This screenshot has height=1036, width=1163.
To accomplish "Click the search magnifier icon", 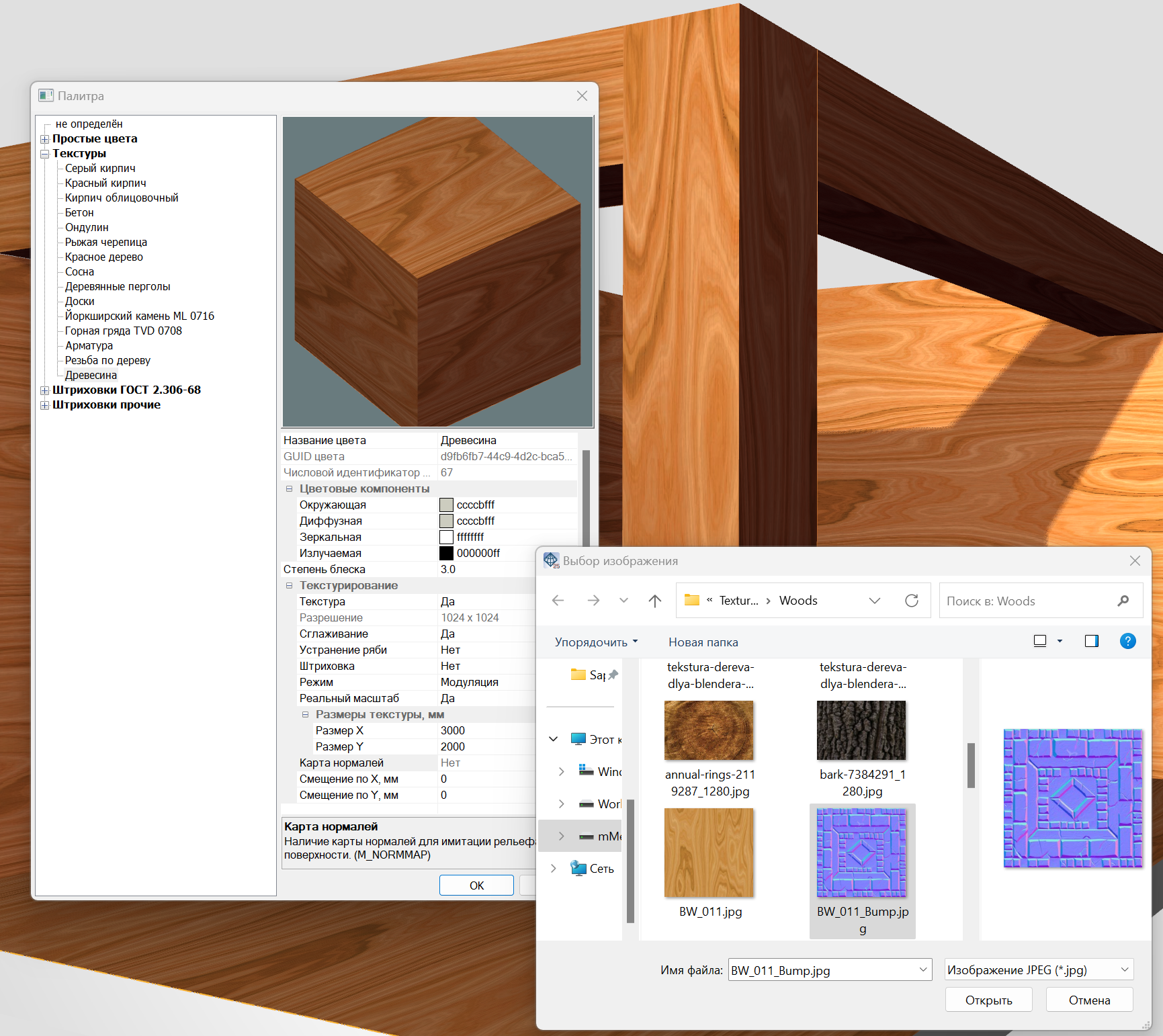I will (1123, 601).
